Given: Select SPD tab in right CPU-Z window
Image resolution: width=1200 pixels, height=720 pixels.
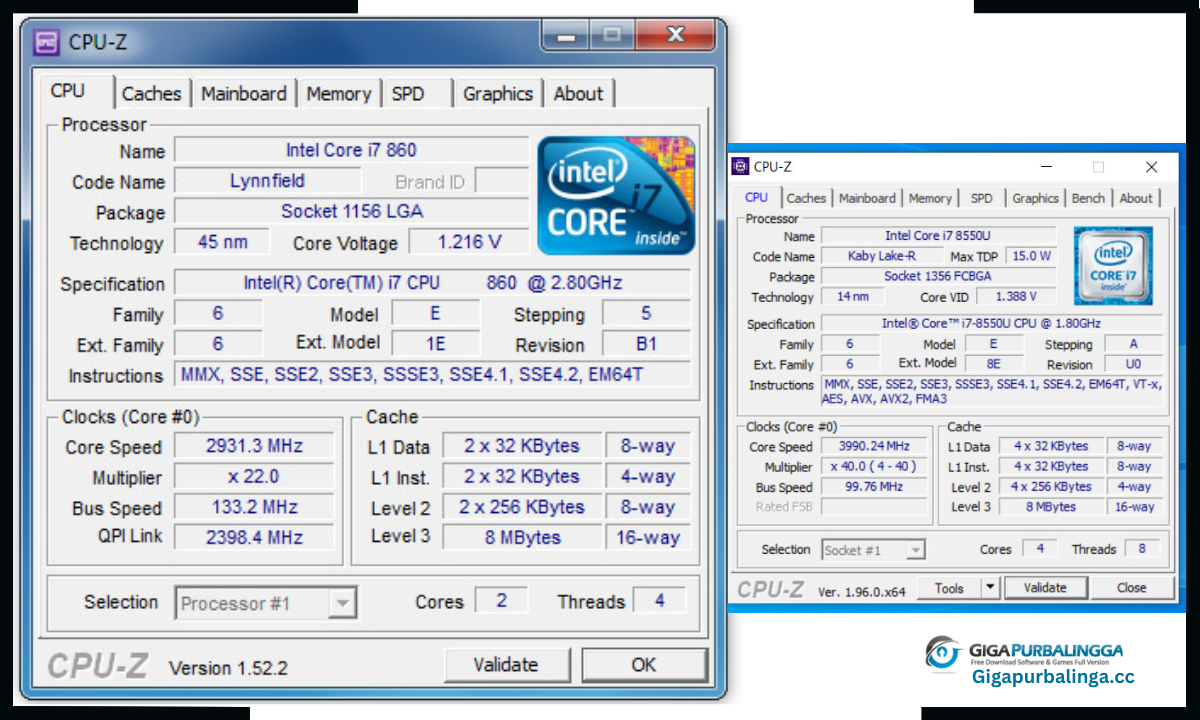Looking at the screenshot, I should (x=982, y=198).
